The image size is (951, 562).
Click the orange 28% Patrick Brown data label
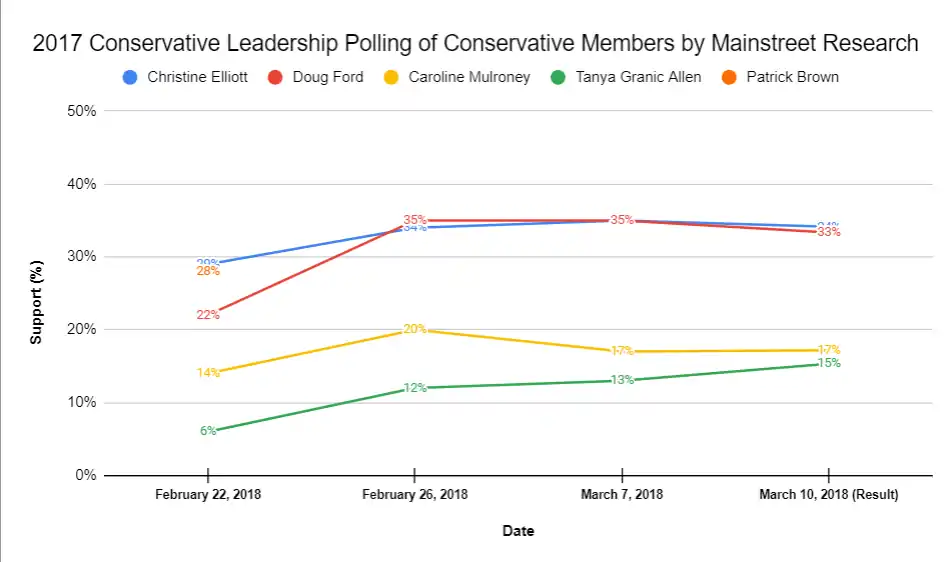coord(208,271)
